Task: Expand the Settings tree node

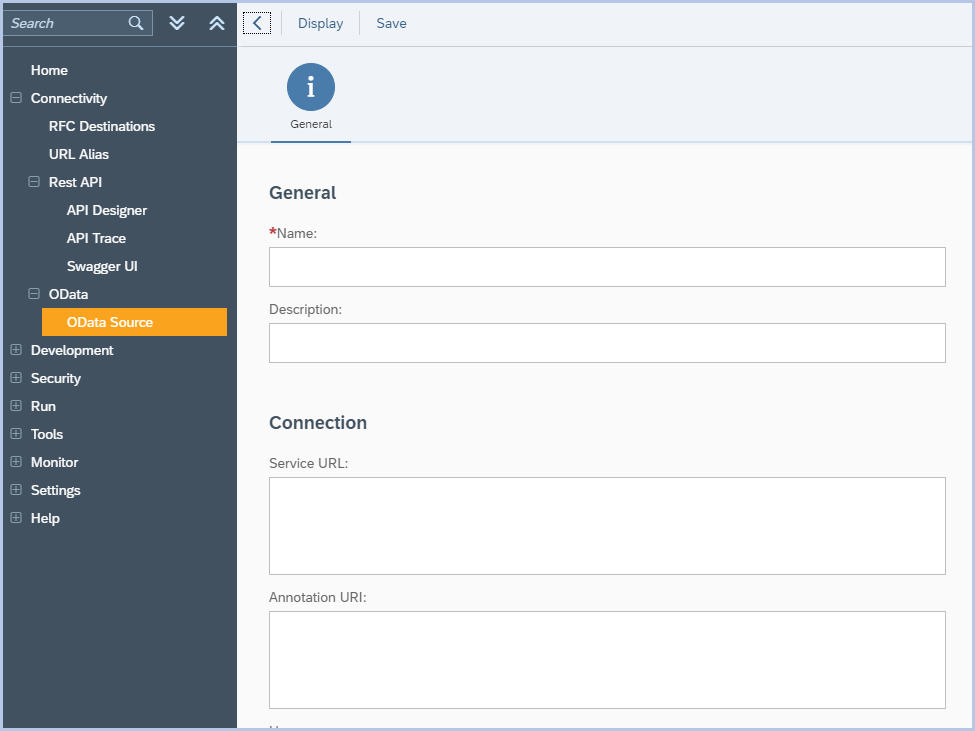Action: coord(15,490)
